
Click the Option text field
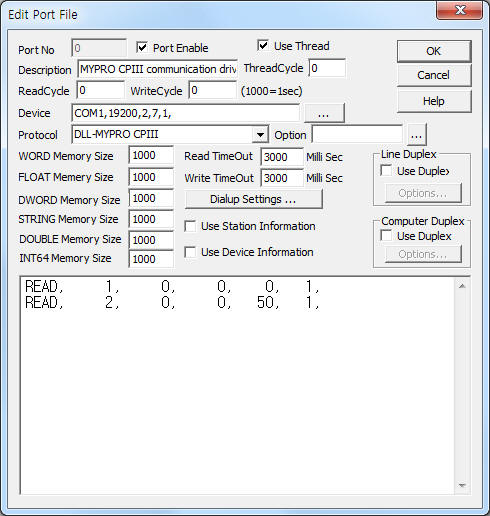pos(357,135)
